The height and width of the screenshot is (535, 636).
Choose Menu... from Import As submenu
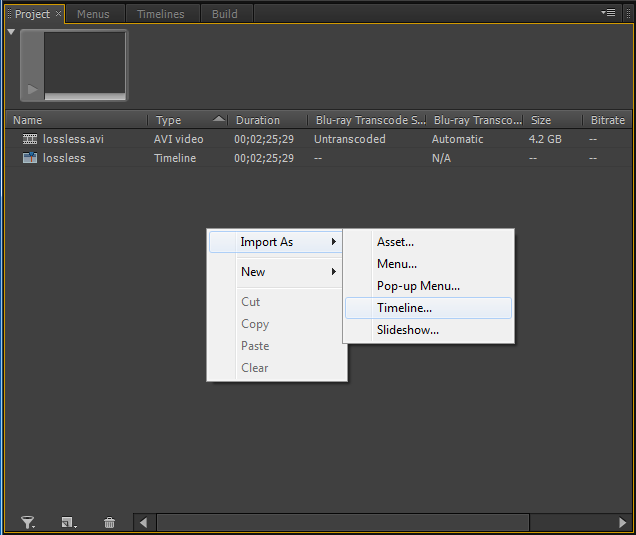428,264
